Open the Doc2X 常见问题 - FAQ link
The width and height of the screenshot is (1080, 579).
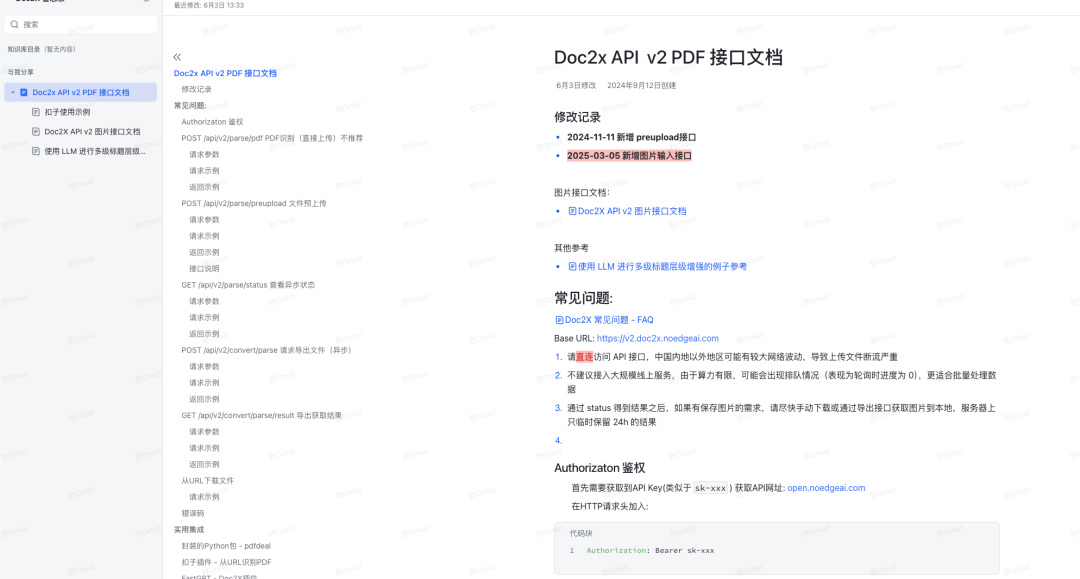click(604, 320)
